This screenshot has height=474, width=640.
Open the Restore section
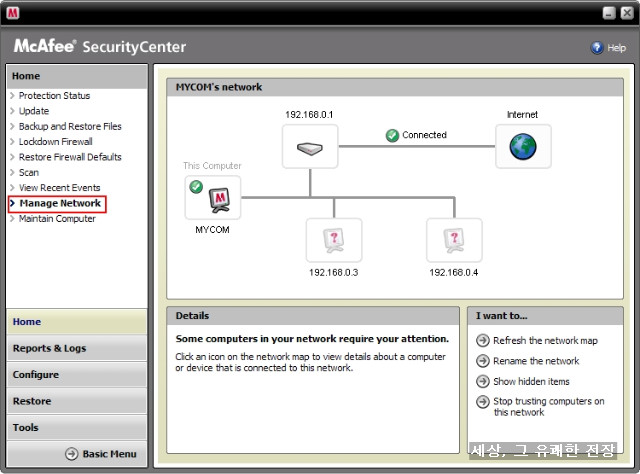tap(77, 401)
